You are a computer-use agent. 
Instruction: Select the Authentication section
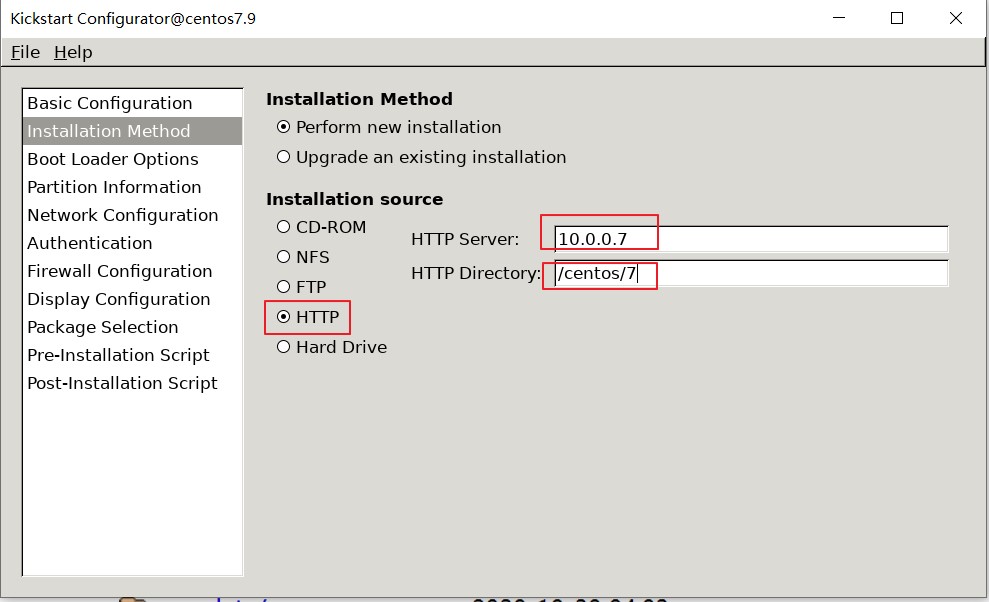pyautogui.click(x=132, y=243)
